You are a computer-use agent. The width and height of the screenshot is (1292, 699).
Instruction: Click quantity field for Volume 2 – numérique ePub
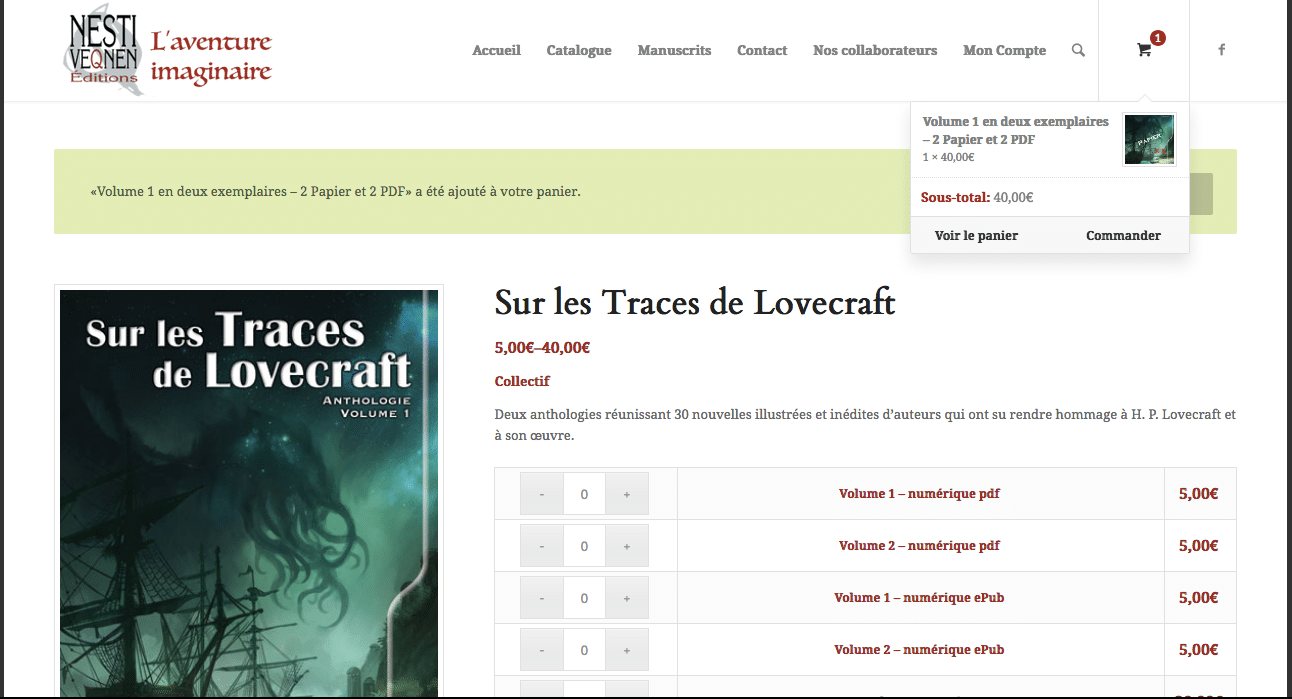[584, 650]
